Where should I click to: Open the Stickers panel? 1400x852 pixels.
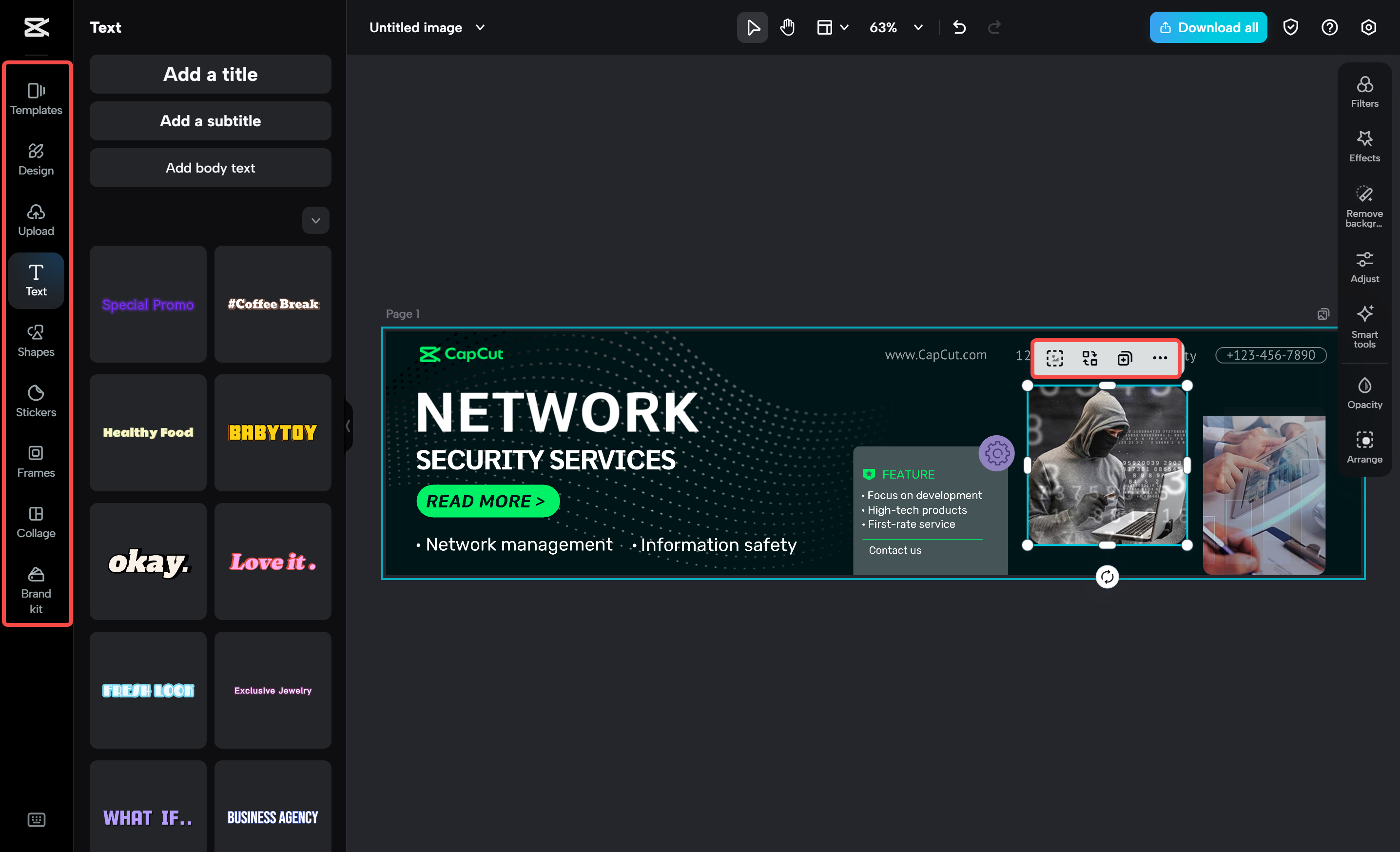point(36,401)
